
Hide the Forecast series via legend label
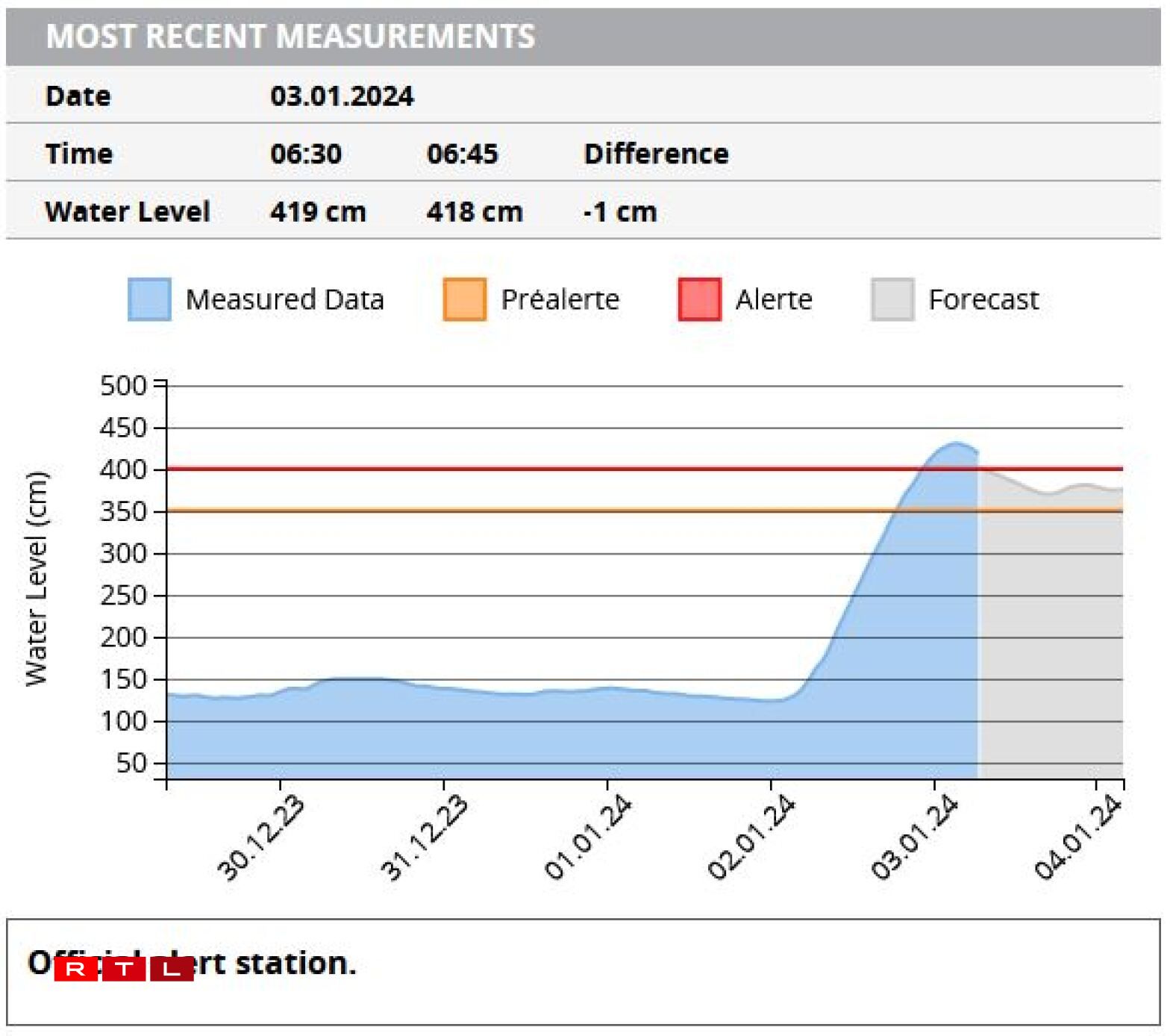click(983, 299)
